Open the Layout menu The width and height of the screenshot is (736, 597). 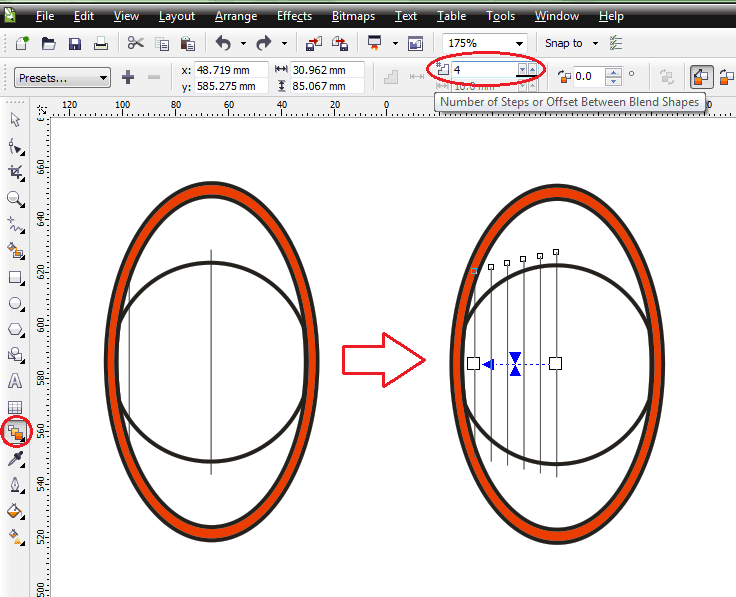click(176, 16)
